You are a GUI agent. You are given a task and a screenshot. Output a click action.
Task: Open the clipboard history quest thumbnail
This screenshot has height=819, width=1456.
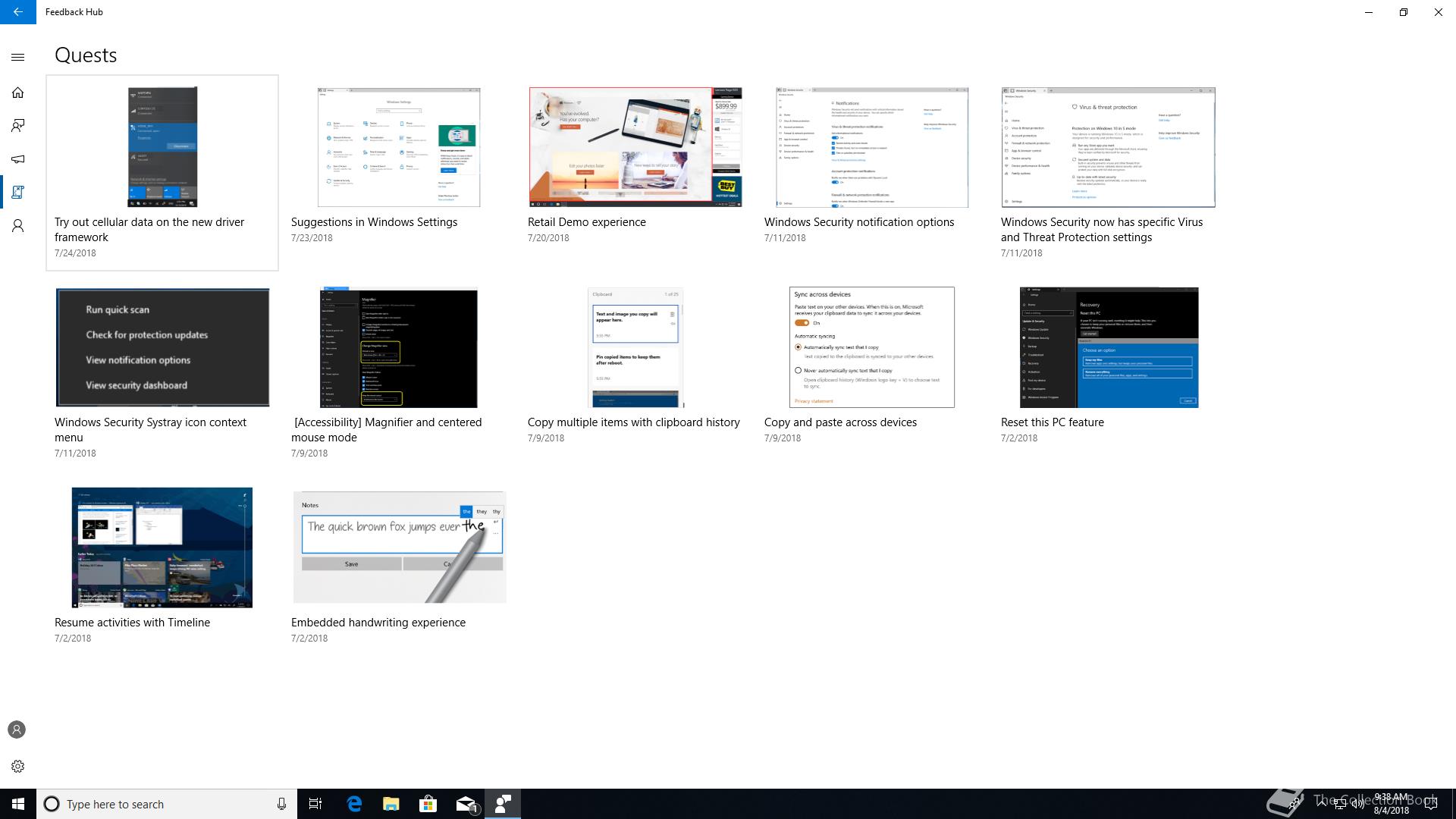point(635,347)
